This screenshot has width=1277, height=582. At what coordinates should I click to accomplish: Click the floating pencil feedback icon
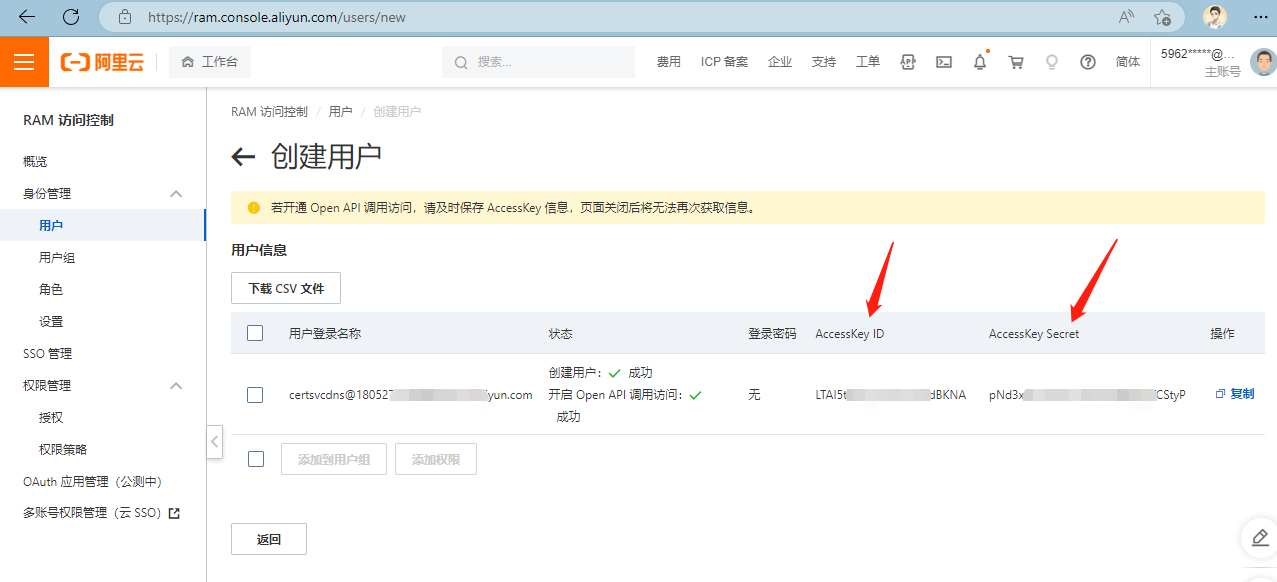pos(1258,537)
